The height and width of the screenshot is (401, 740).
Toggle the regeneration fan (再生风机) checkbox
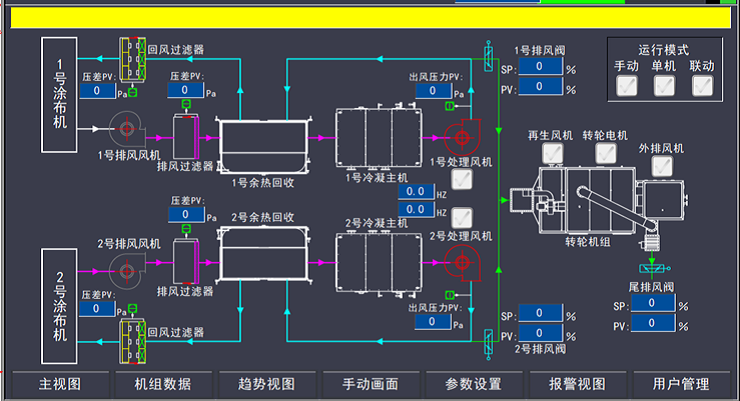pyautogui.click(x=551, y=153)
